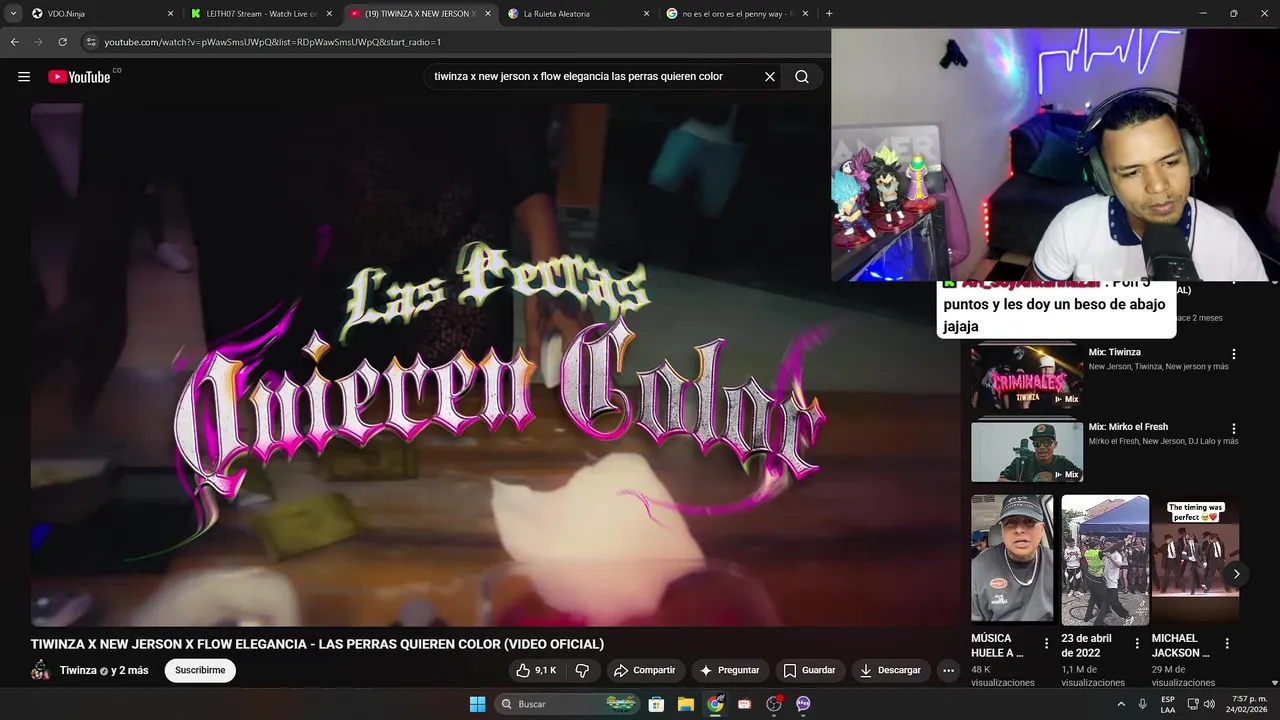Open the MÚSICA HUELE A short thumbnail
Image resolution: width=1280 pixels, height=720 pixels.
click(x=1012, y=559)
